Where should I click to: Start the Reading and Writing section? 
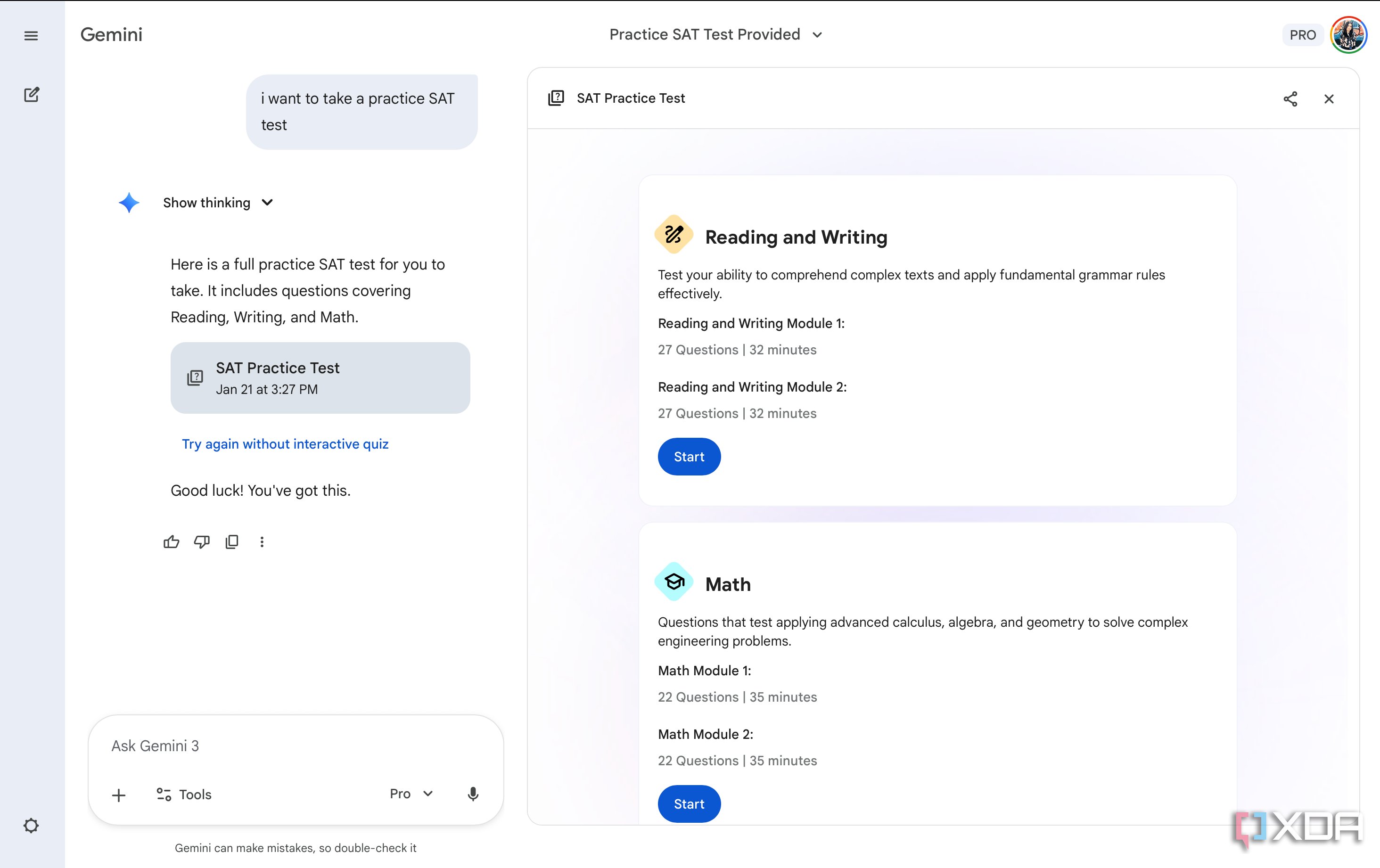click(689, 456)
